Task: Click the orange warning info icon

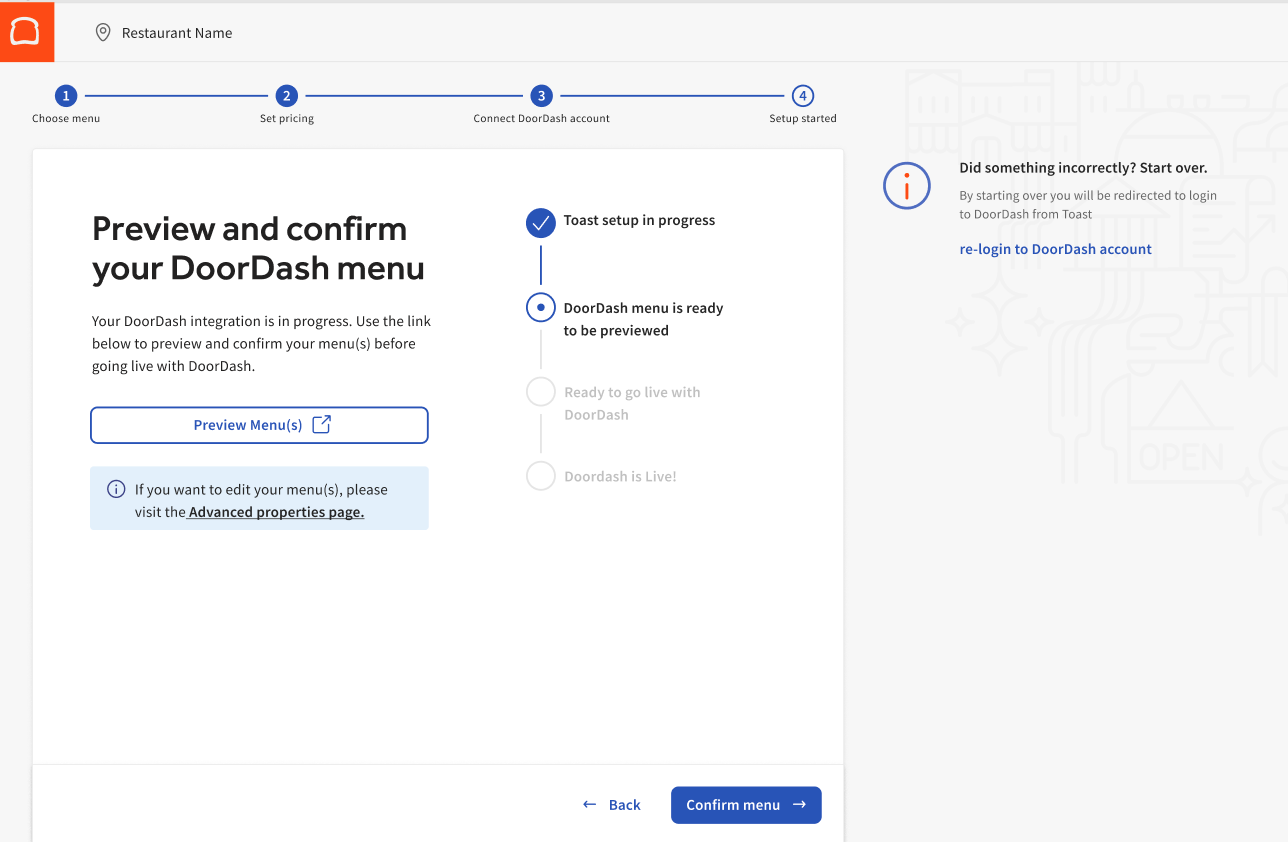Action: pos(906,185)
